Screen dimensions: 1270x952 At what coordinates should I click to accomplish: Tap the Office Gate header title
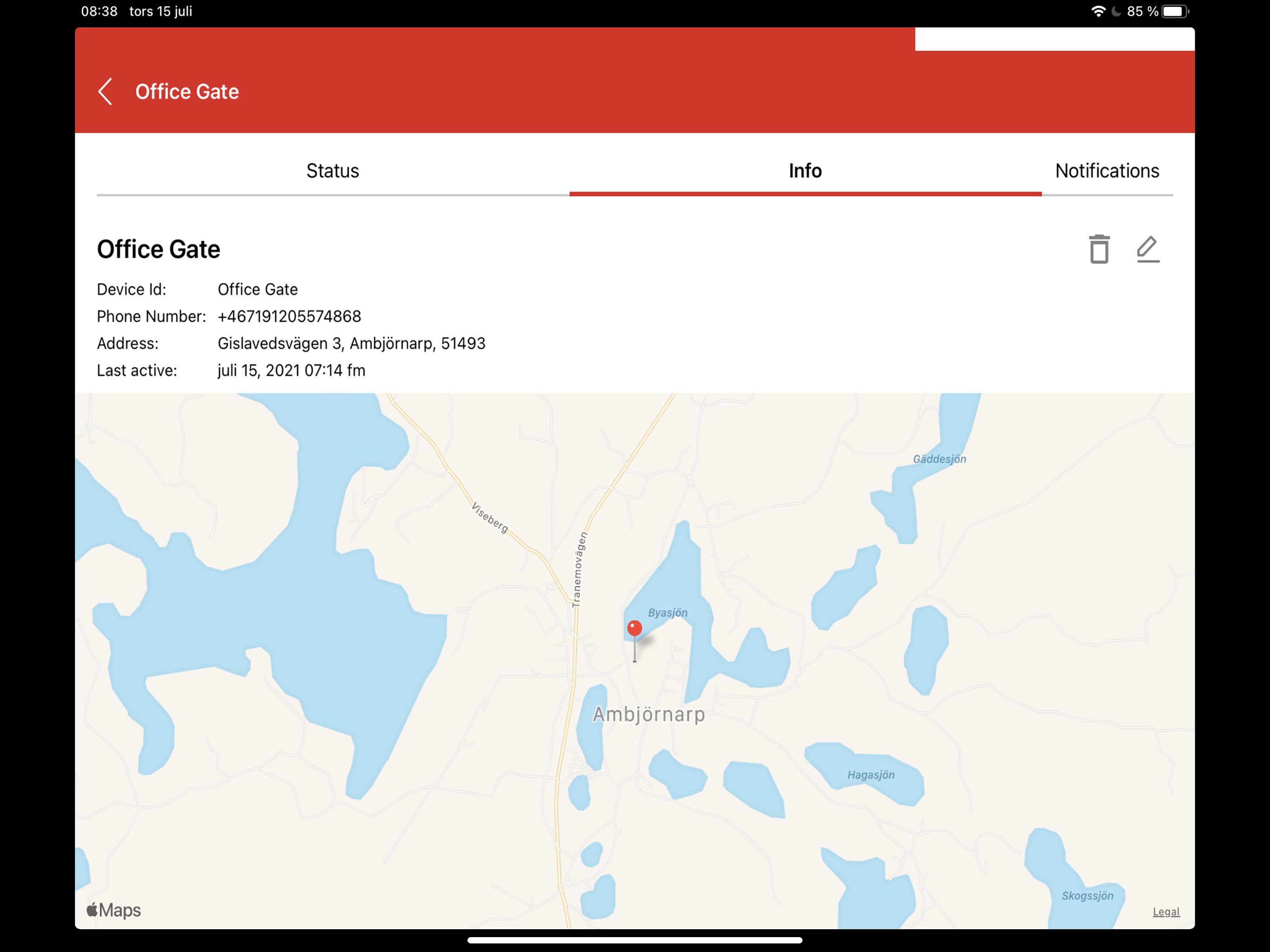tap(186, 92)
